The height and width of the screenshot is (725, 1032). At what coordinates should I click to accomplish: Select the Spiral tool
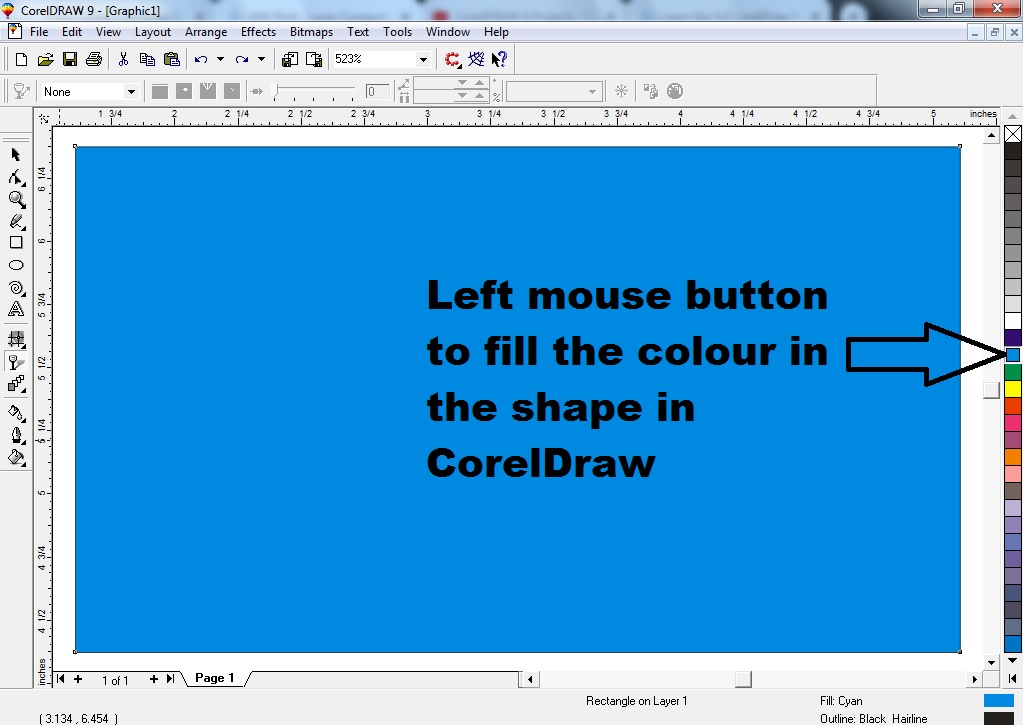16,288
